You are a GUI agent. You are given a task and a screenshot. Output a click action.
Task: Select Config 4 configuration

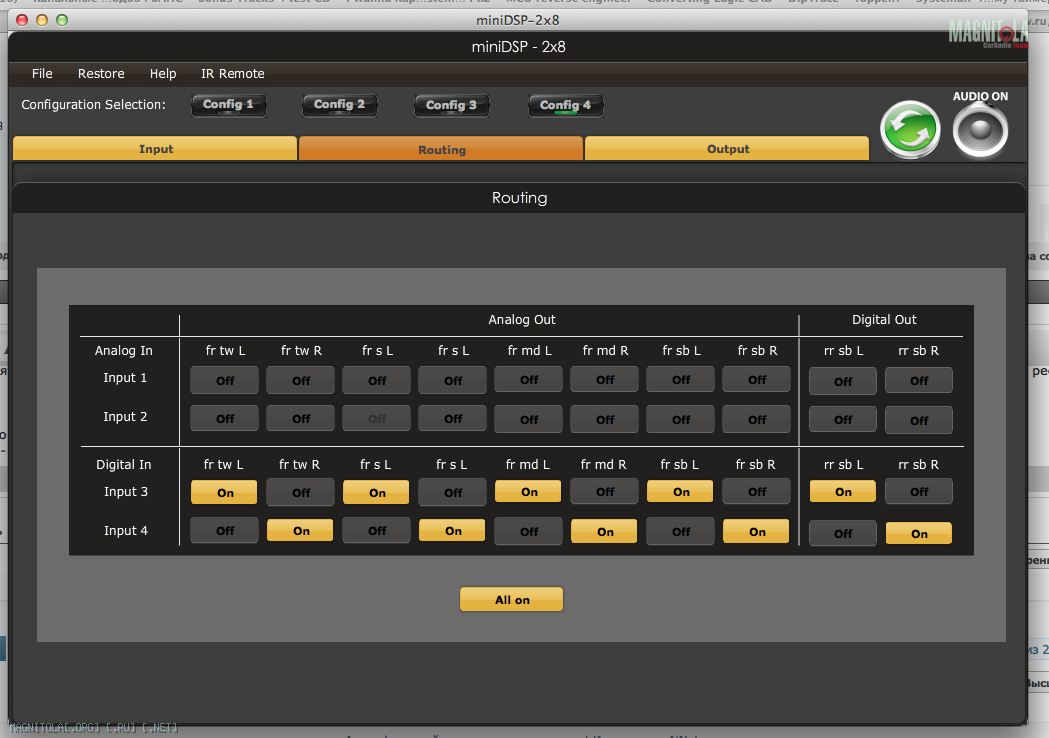pyautogui.click(x=565, y=106)
